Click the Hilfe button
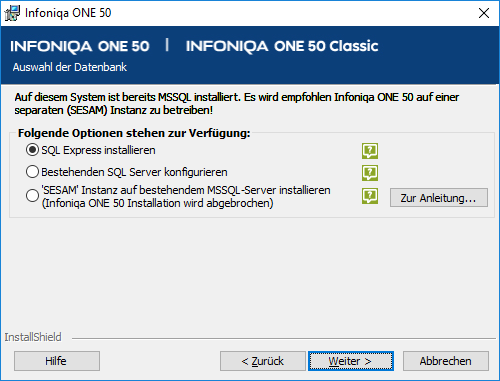The image size is (500, 381). point(57,361)
